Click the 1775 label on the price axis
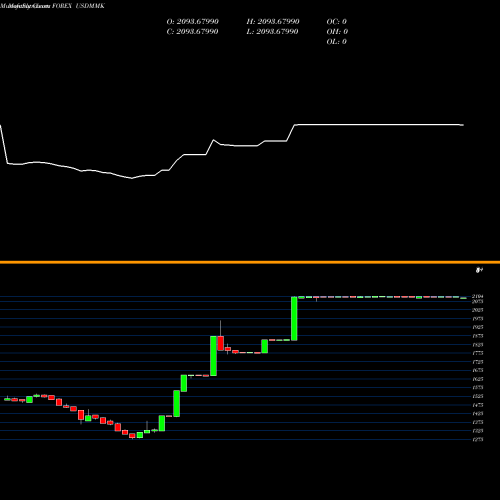500x500 pixels. (478, 353)
